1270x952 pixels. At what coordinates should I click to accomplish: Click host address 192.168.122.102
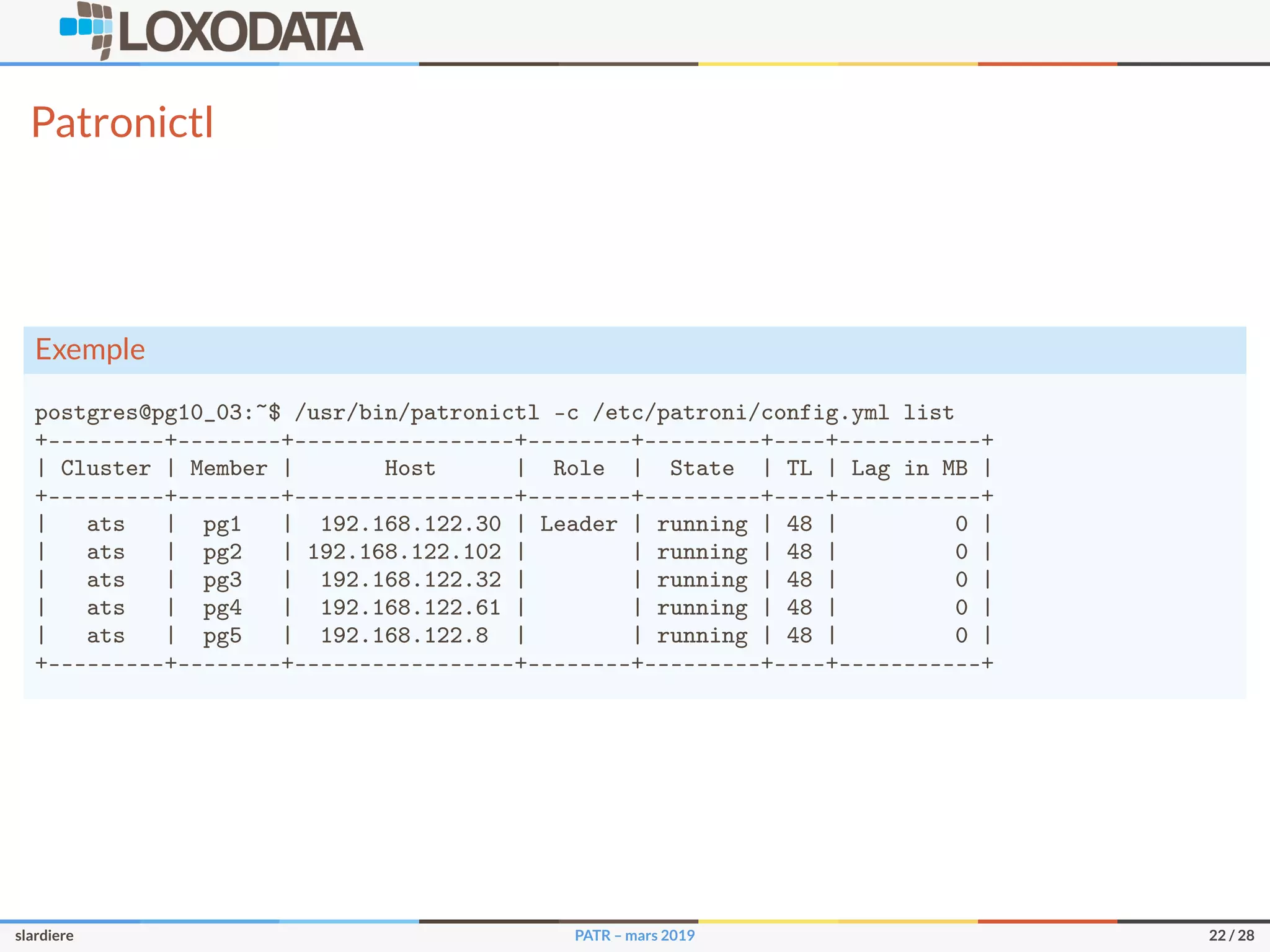404,552
